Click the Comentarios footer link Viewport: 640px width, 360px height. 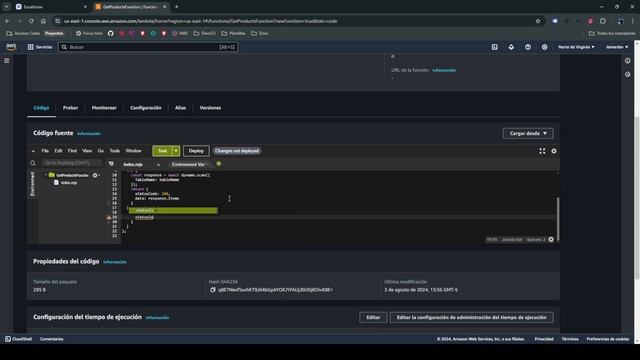point(51,339)
